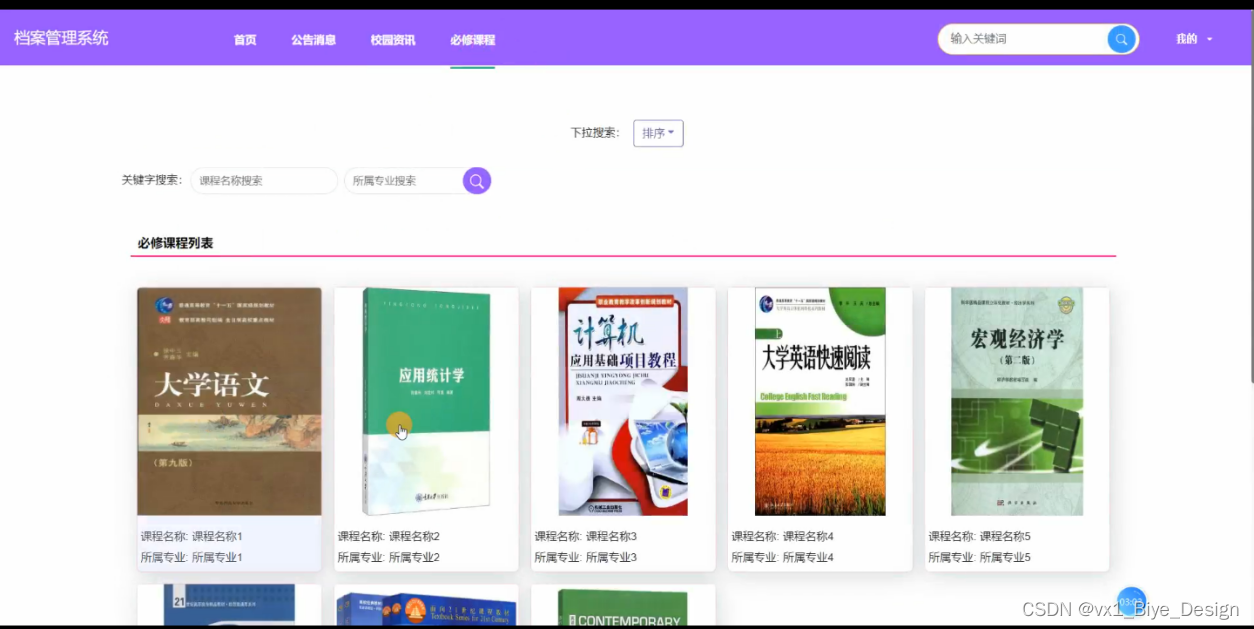Open the 应用统计学 book cover
The width and height of the screenshot is (1254, 629).
point(426,402)
